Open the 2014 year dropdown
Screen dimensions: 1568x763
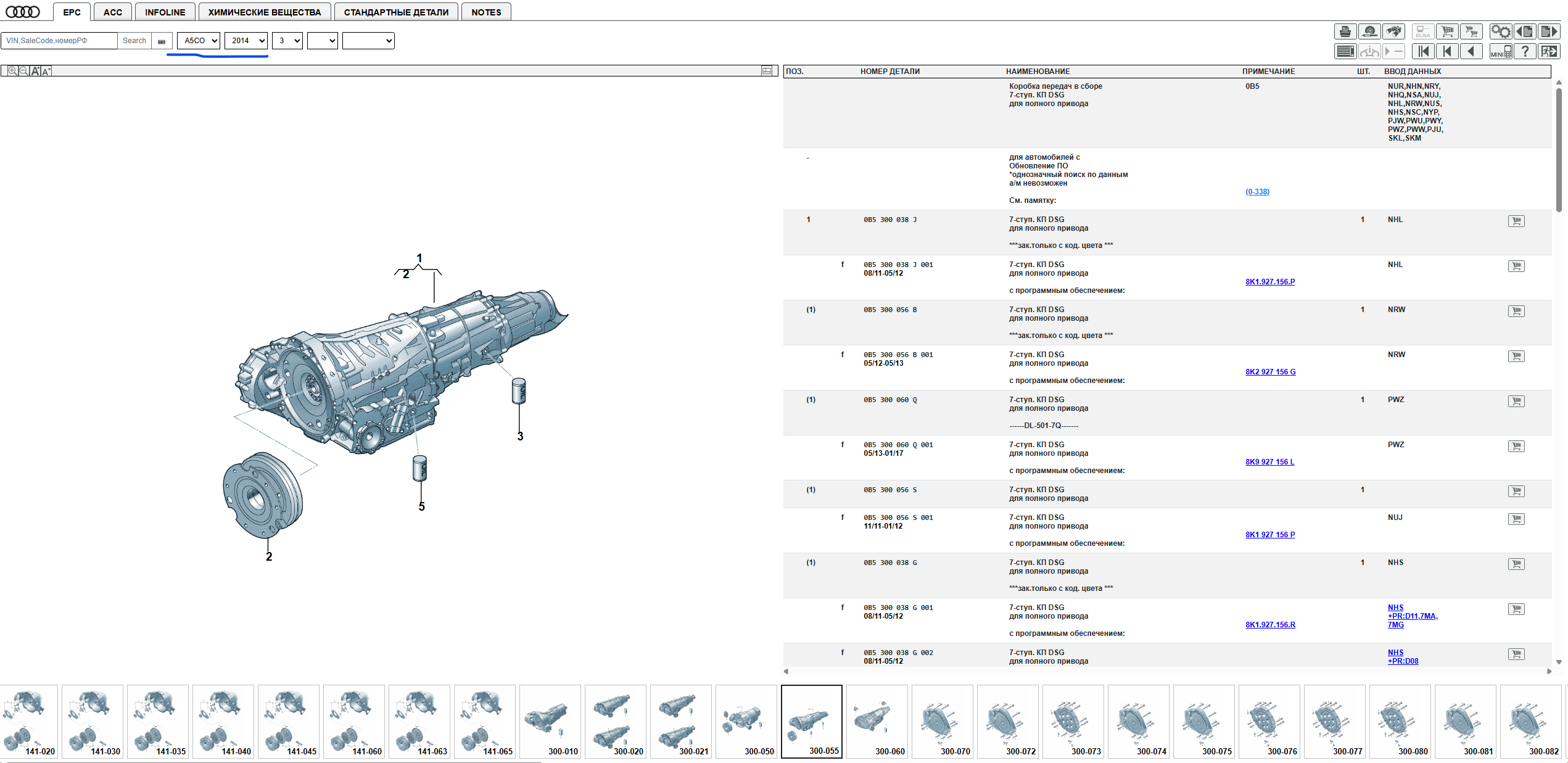point(246,41)
